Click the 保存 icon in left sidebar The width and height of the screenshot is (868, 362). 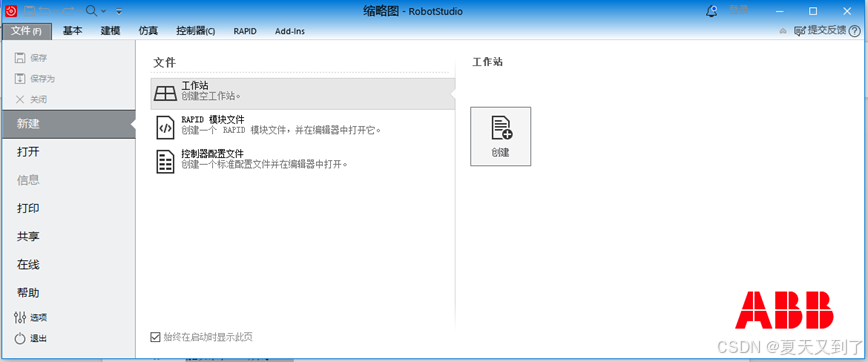pos(20,58)
